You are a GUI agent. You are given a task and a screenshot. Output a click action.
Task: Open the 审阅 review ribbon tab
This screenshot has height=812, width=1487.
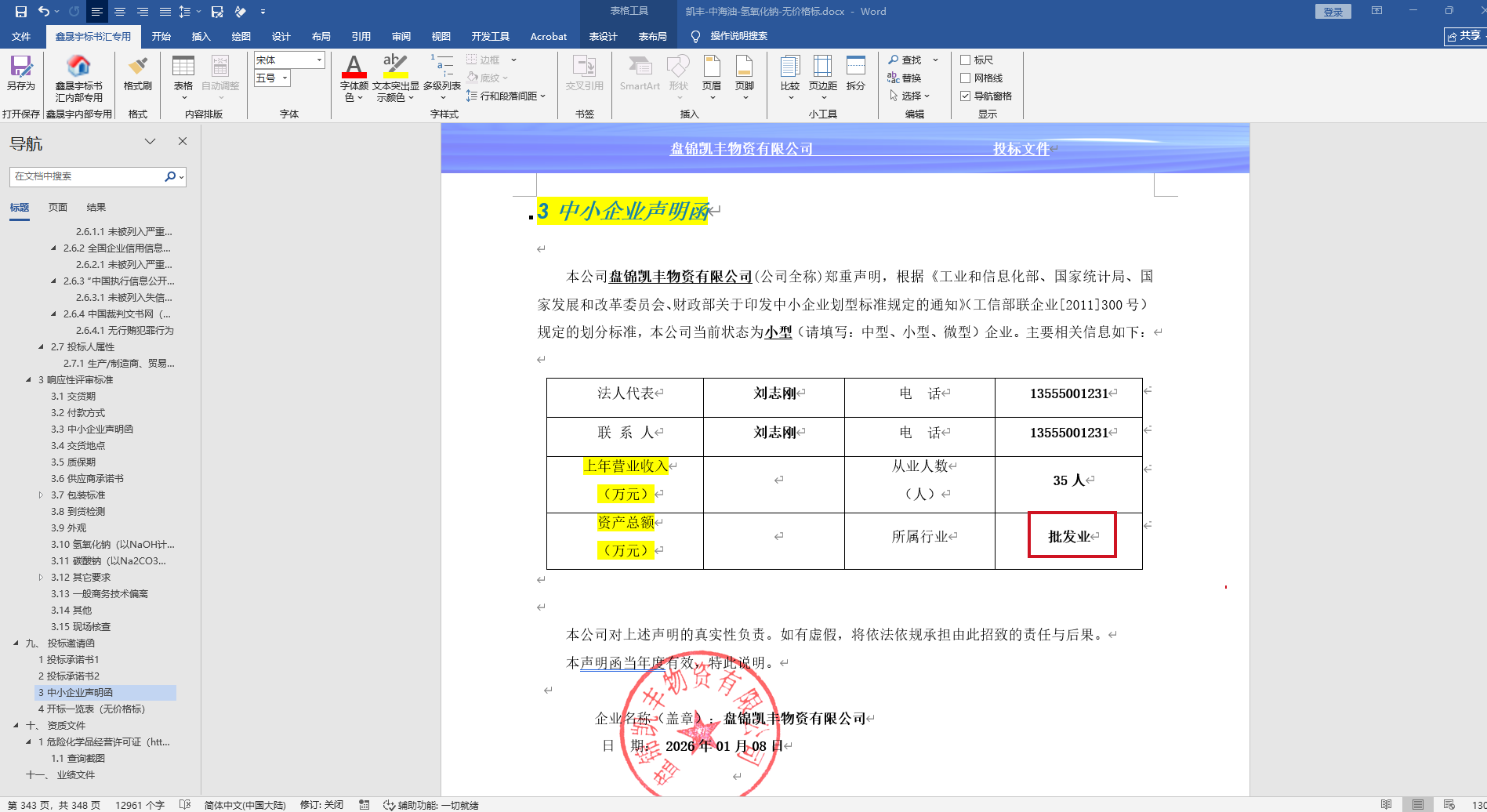pos(401,37)
